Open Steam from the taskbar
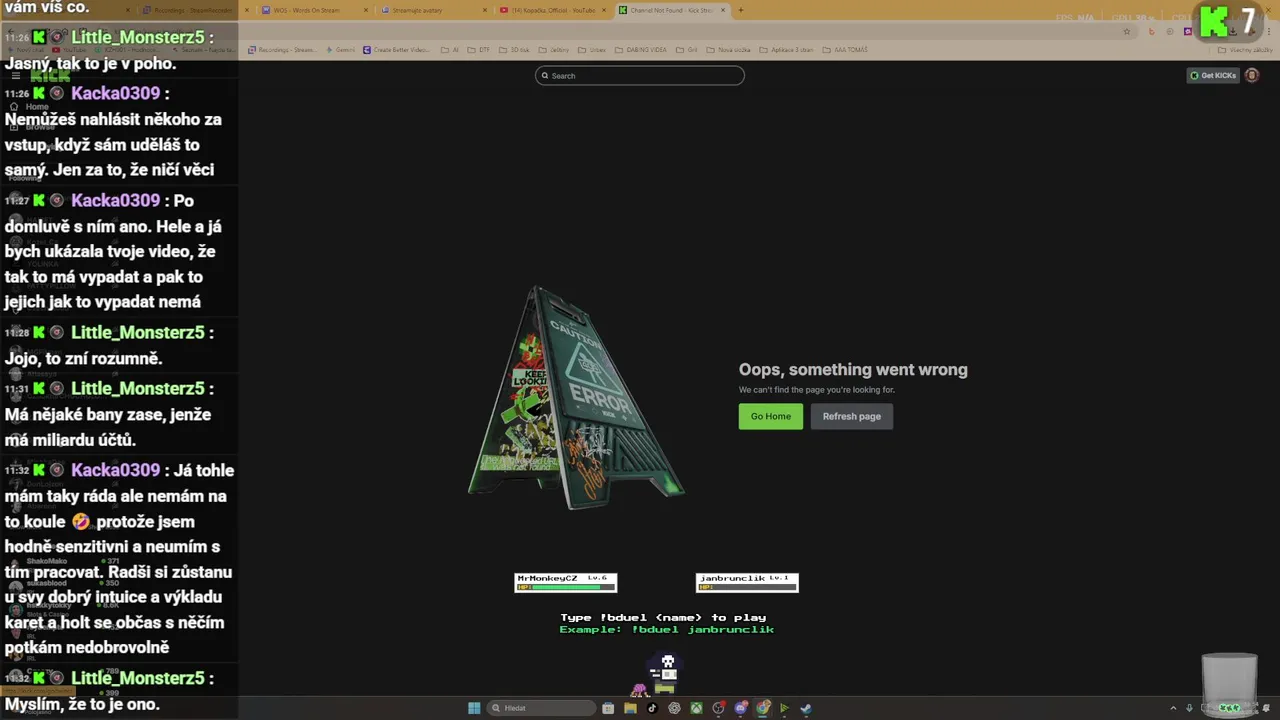The image size is (1280, 720). pyautogui.click(x=806, y=708)
